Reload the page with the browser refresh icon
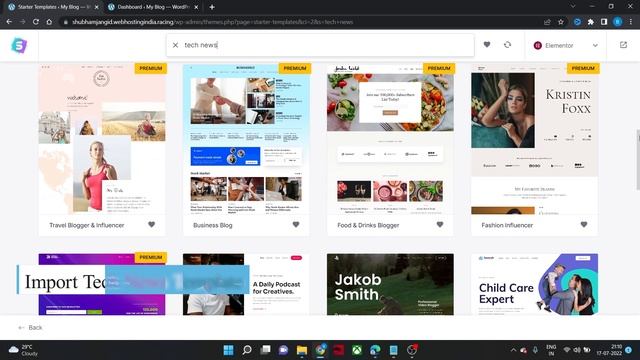Viewport: 640px width, 360px height. (x=36, y=22)
